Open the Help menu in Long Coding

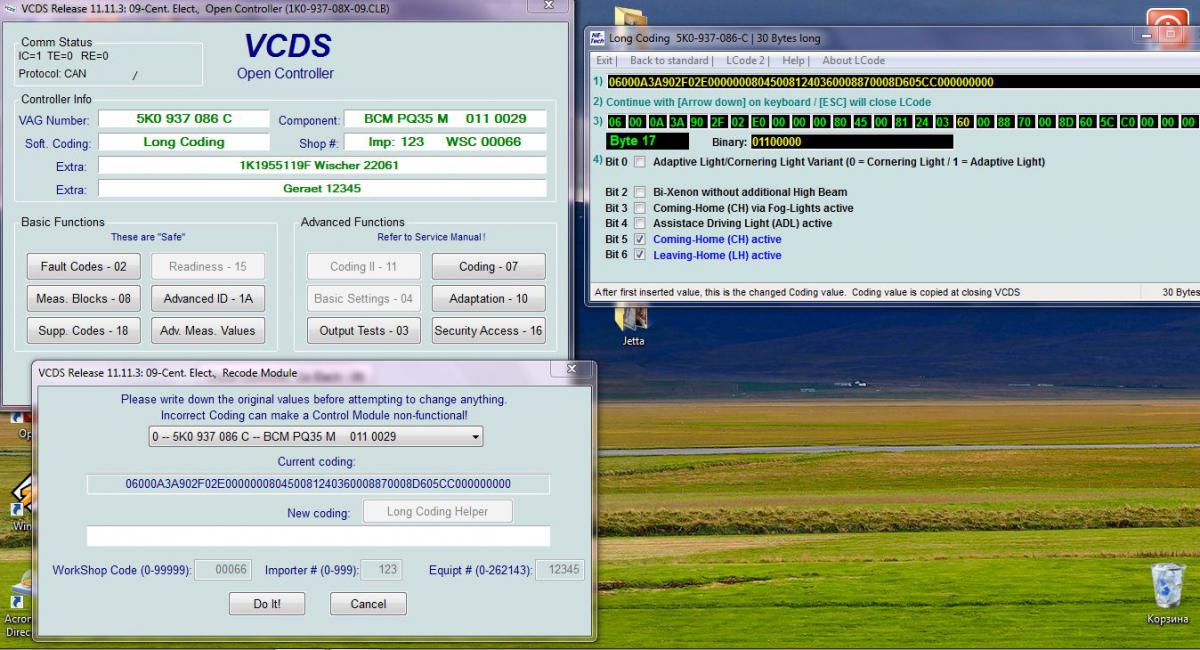[795, 61]
